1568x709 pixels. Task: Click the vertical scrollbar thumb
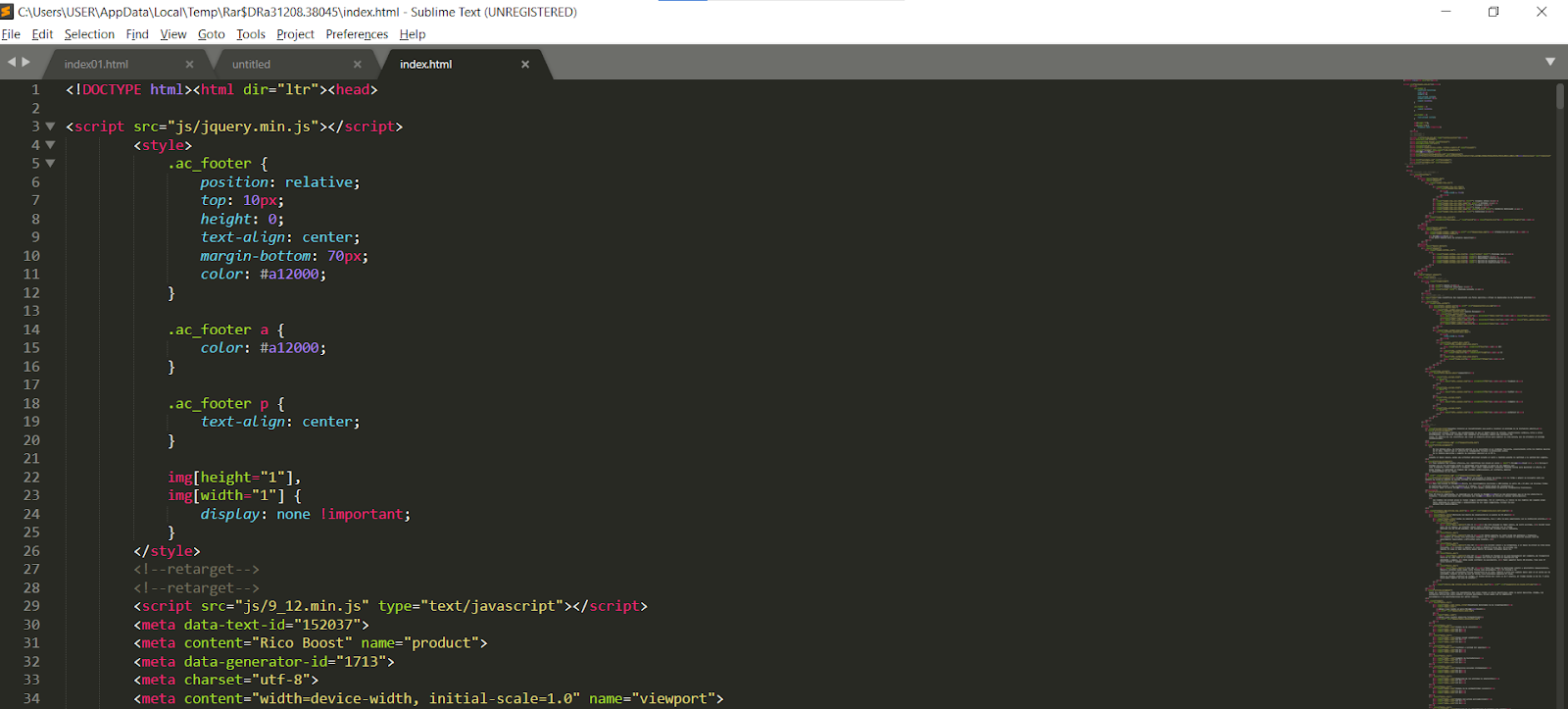point(1559,96)
